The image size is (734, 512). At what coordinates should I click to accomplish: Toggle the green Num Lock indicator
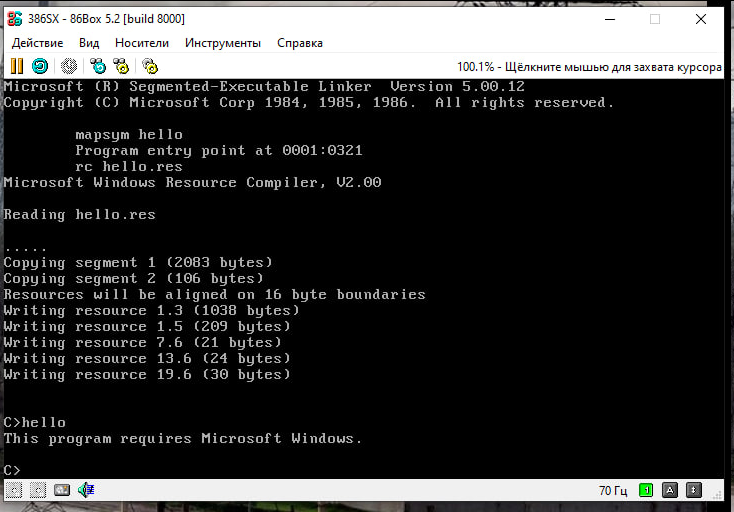[x=646, y=490]
